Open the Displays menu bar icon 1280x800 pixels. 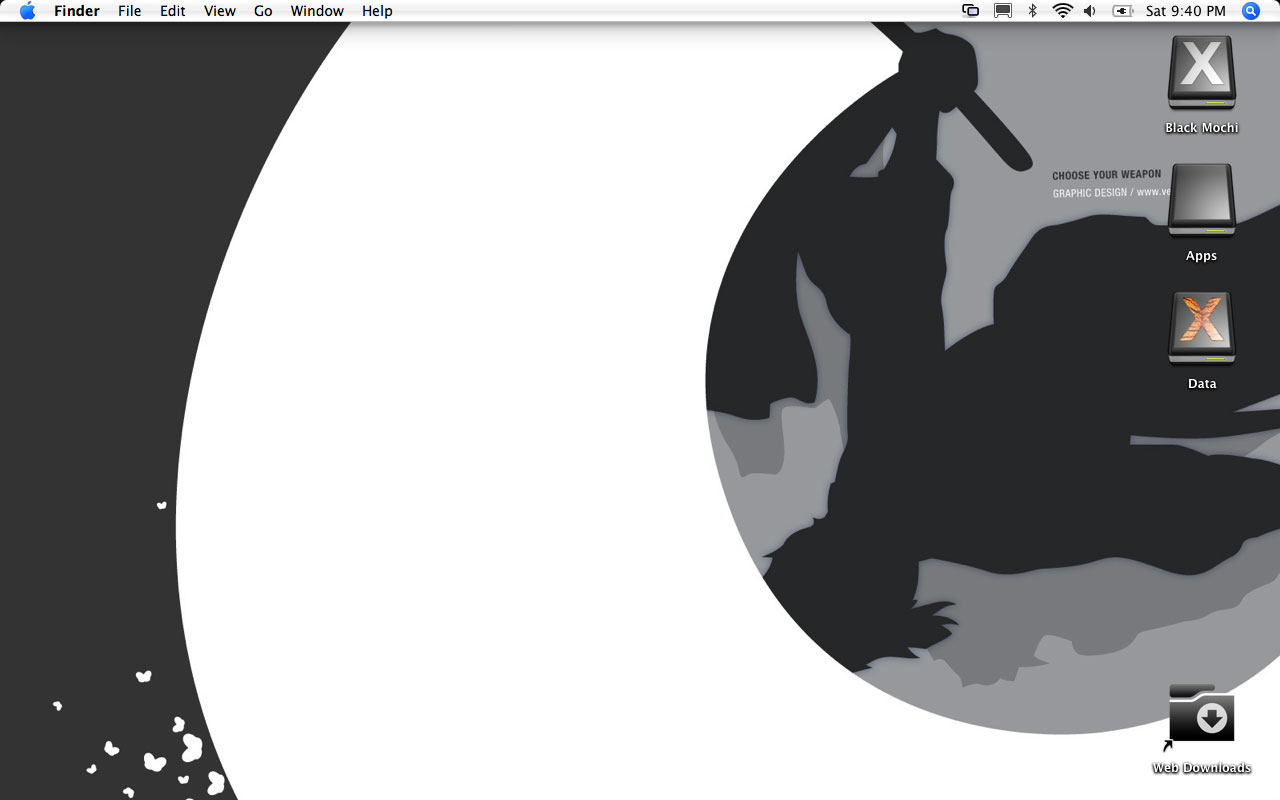(x=970, y=11)
